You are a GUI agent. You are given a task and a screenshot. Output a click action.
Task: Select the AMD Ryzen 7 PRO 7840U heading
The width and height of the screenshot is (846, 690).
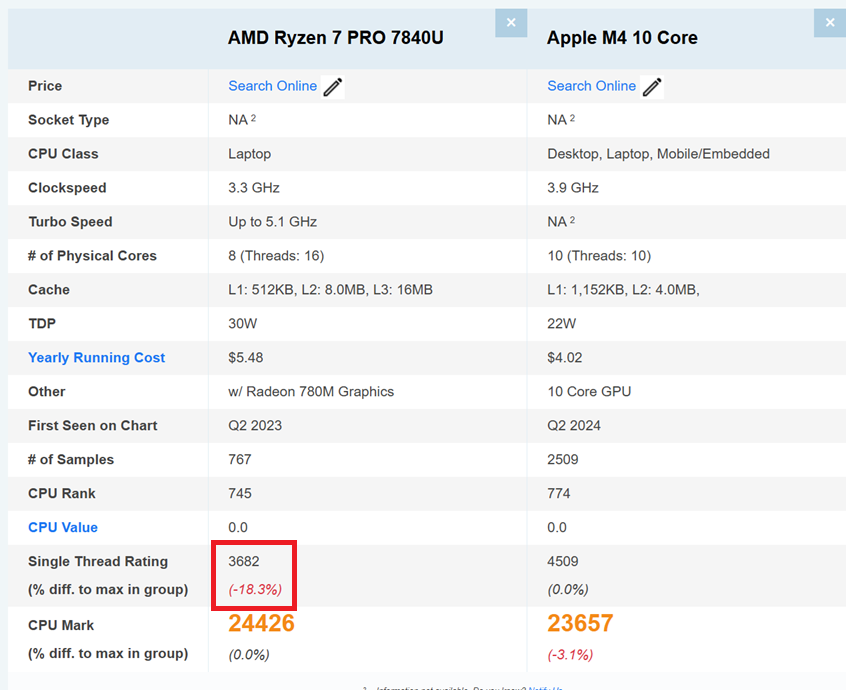coord(336,38)
